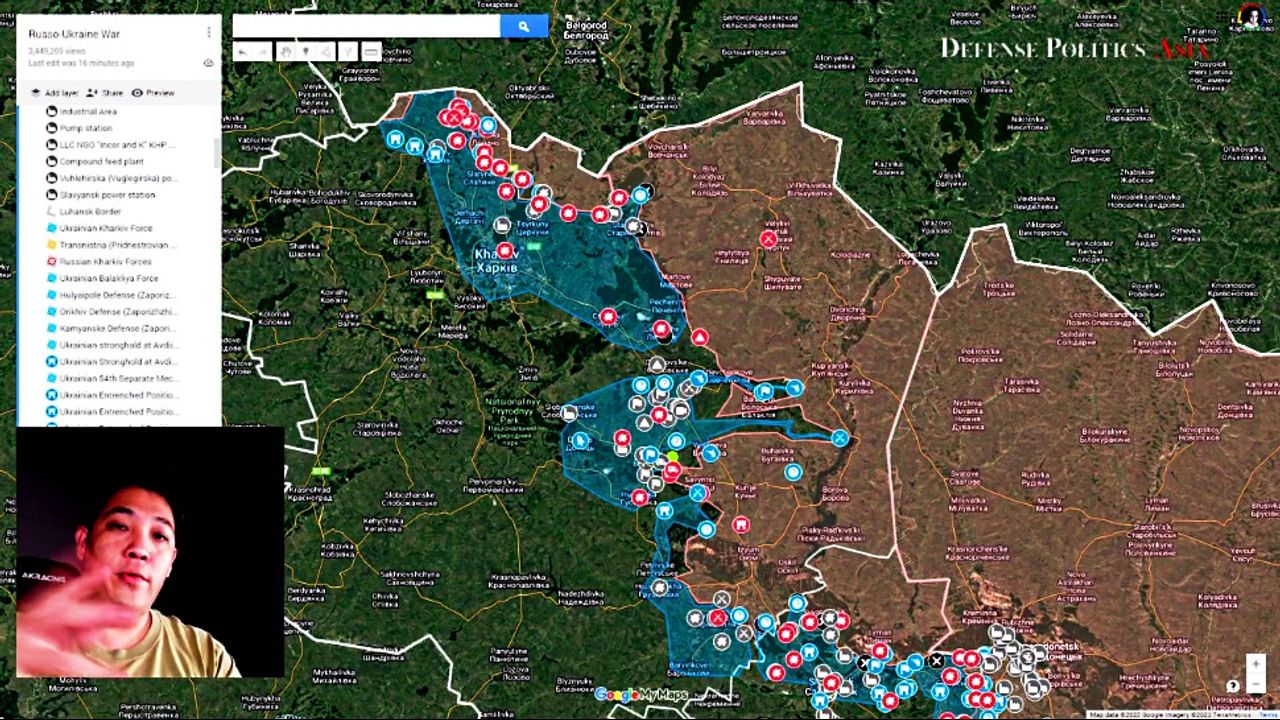Screen dimensions: 1280x720
Task: Select Luhansk Border list item
Action: coord(90,212)
